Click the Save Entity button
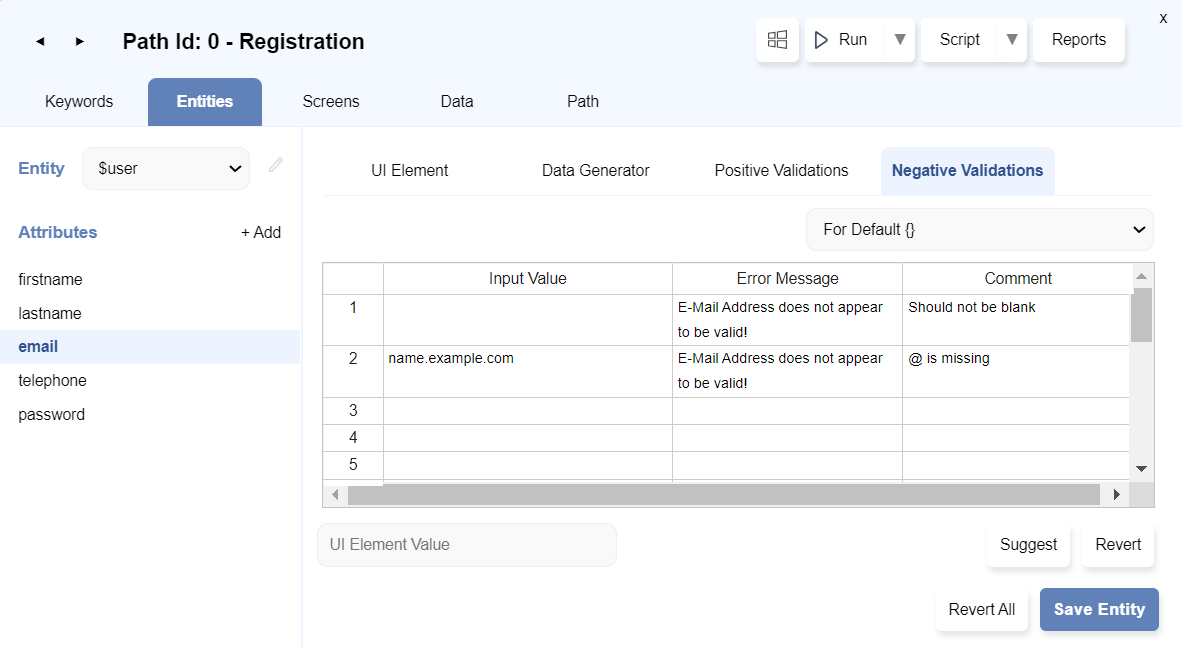Viewport: 1182px width, 649px height. [1099, 610]
